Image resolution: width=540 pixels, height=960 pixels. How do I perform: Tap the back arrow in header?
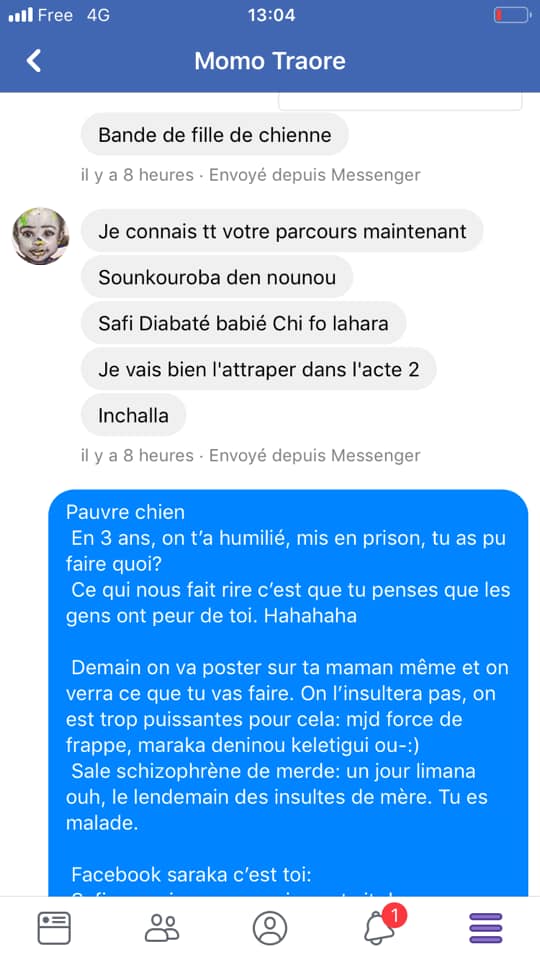click(x=34, y=61)
